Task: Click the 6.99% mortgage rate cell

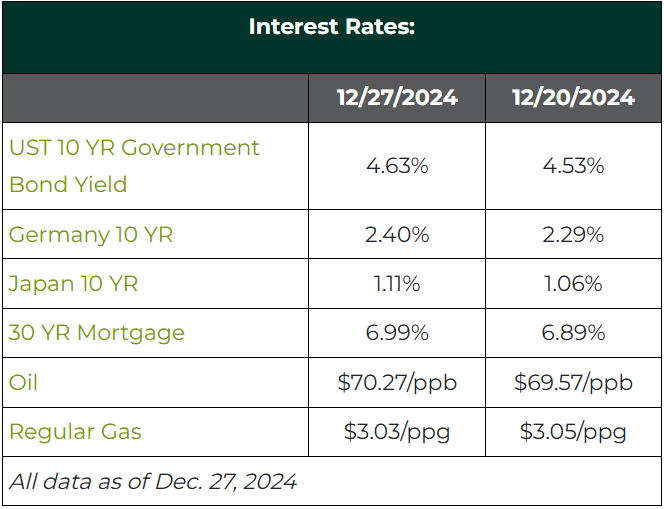Action: click(397, 333)
